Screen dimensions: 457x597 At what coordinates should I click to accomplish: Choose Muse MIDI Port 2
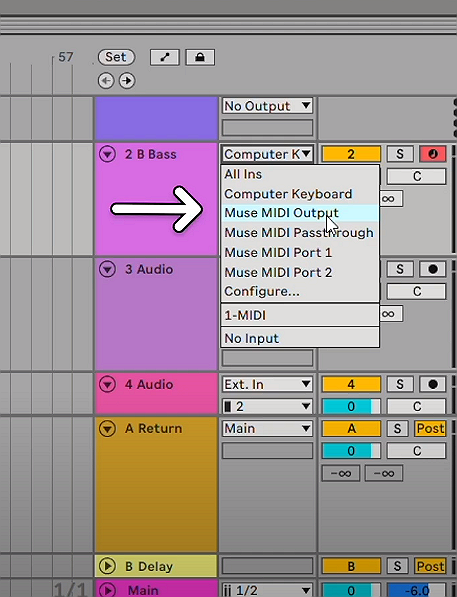pyautogui.click(x=300, y=272)
